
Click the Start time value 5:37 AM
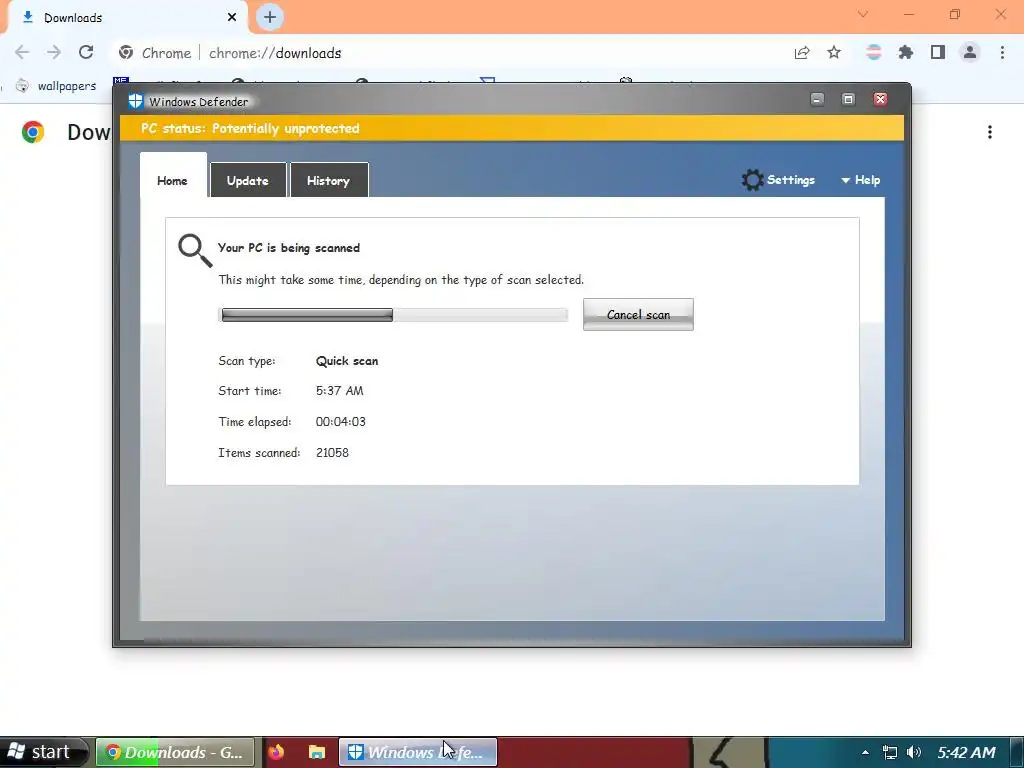340,391
